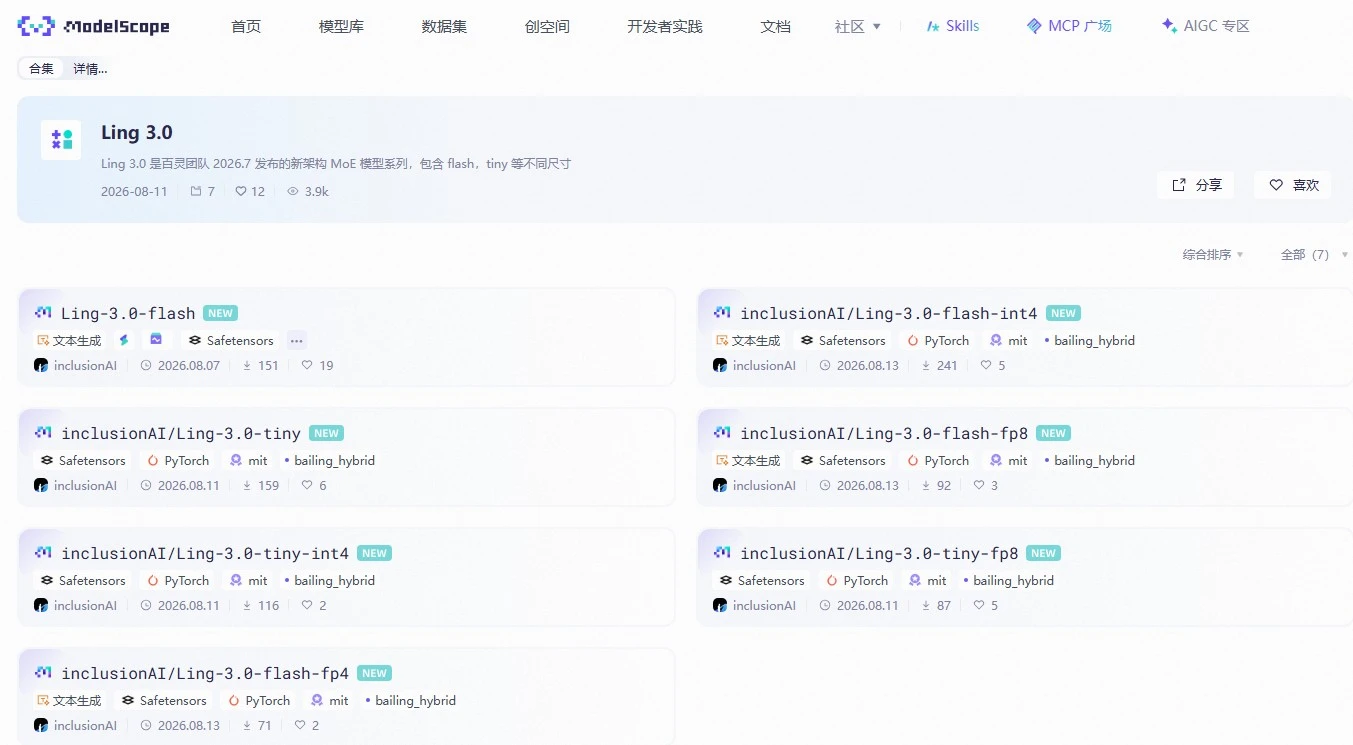Click the mit license icon on Ling-3.0-flash-fp4 card
The image size is (1353, 745).
(317, 700)
